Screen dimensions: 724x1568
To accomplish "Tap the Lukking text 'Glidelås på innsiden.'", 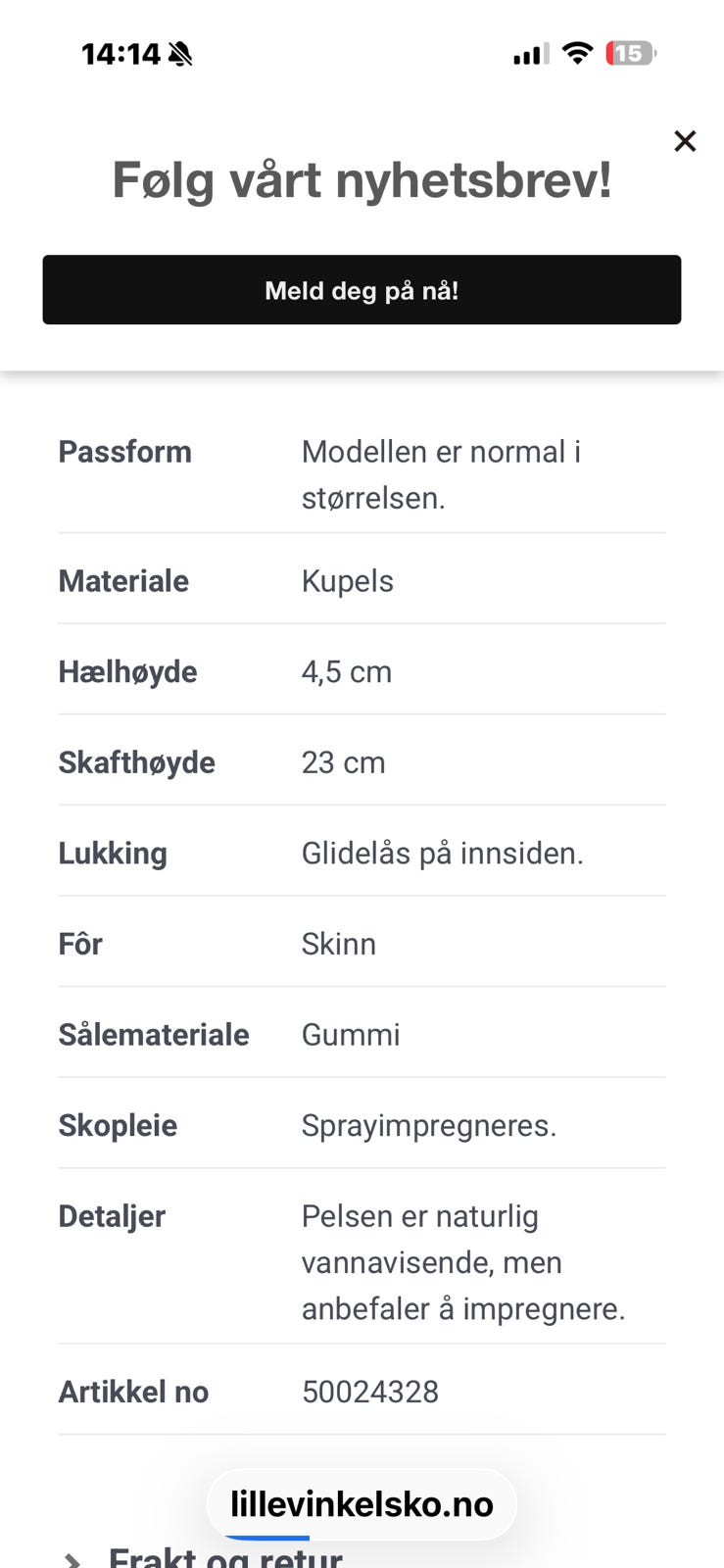I will click(442, 854).
